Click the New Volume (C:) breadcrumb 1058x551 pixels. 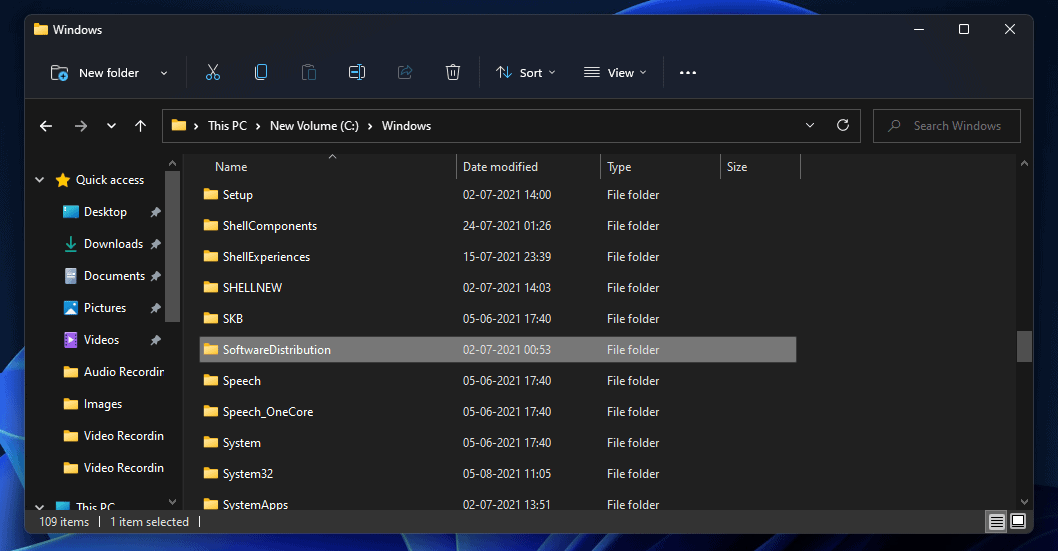point(316,126)
